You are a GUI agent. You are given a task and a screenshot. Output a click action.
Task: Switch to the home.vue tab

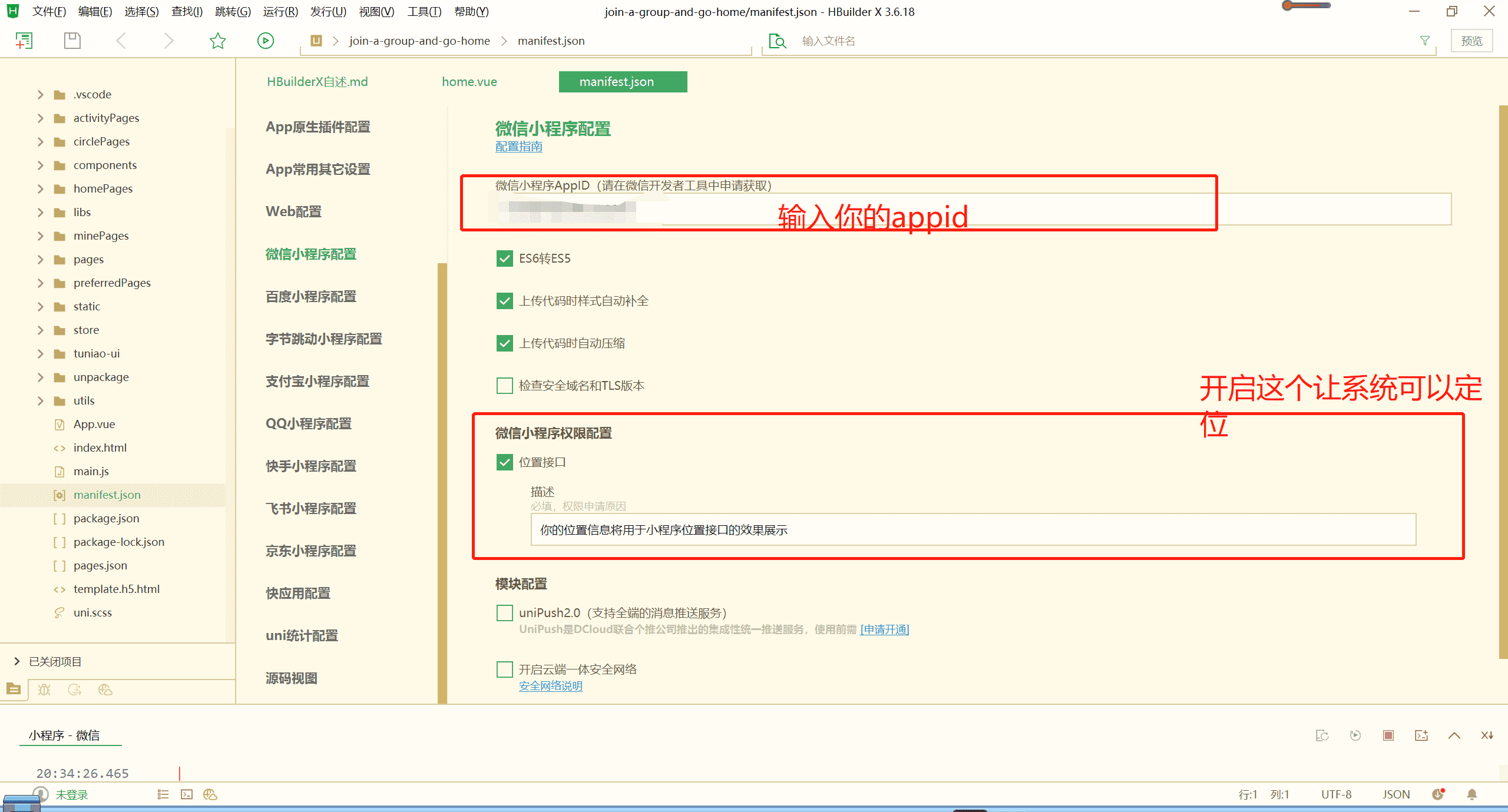coord(469,82)
